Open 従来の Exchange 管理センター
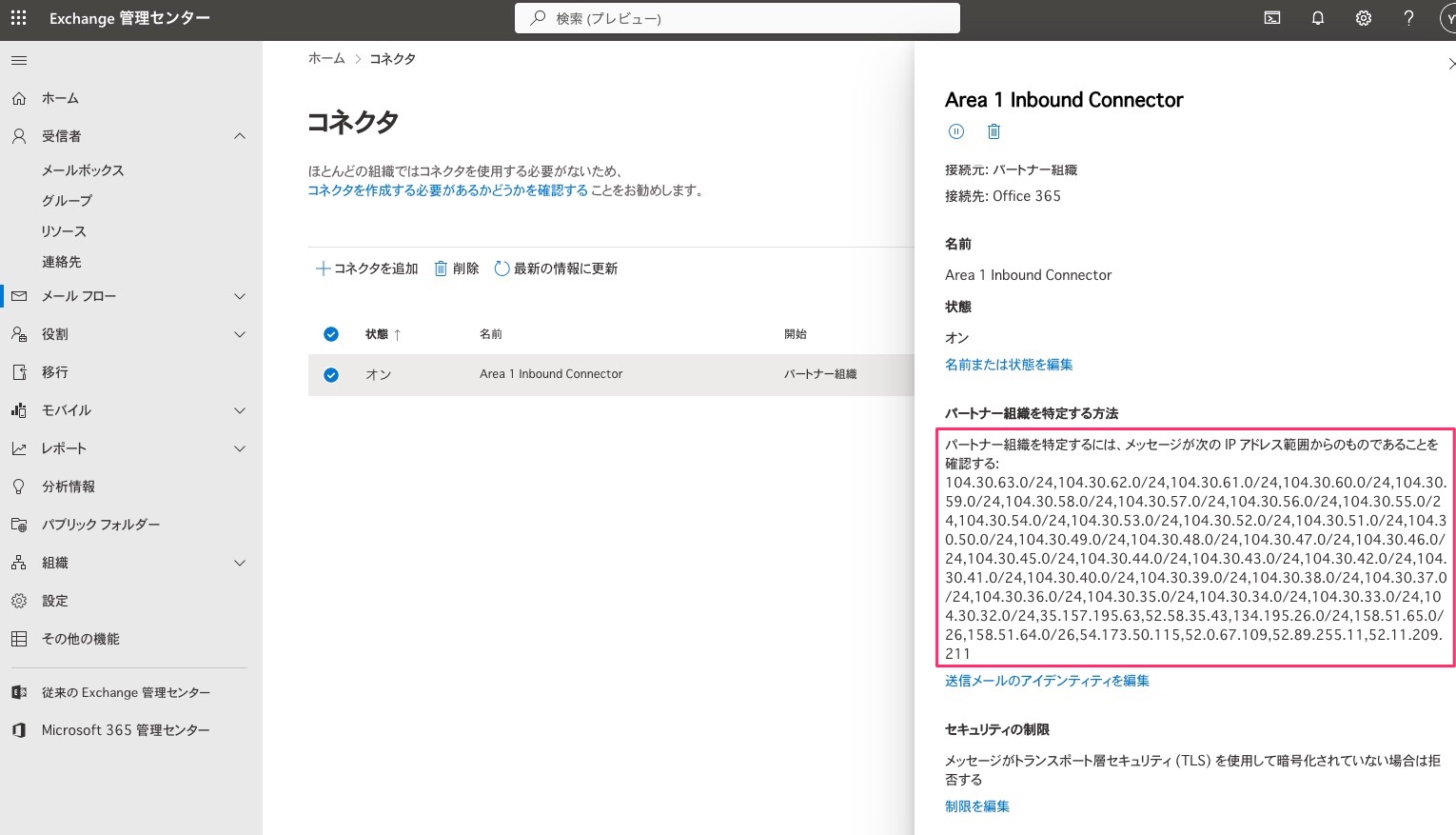Viewport: 1456px width, 835px height. (126, 692)
